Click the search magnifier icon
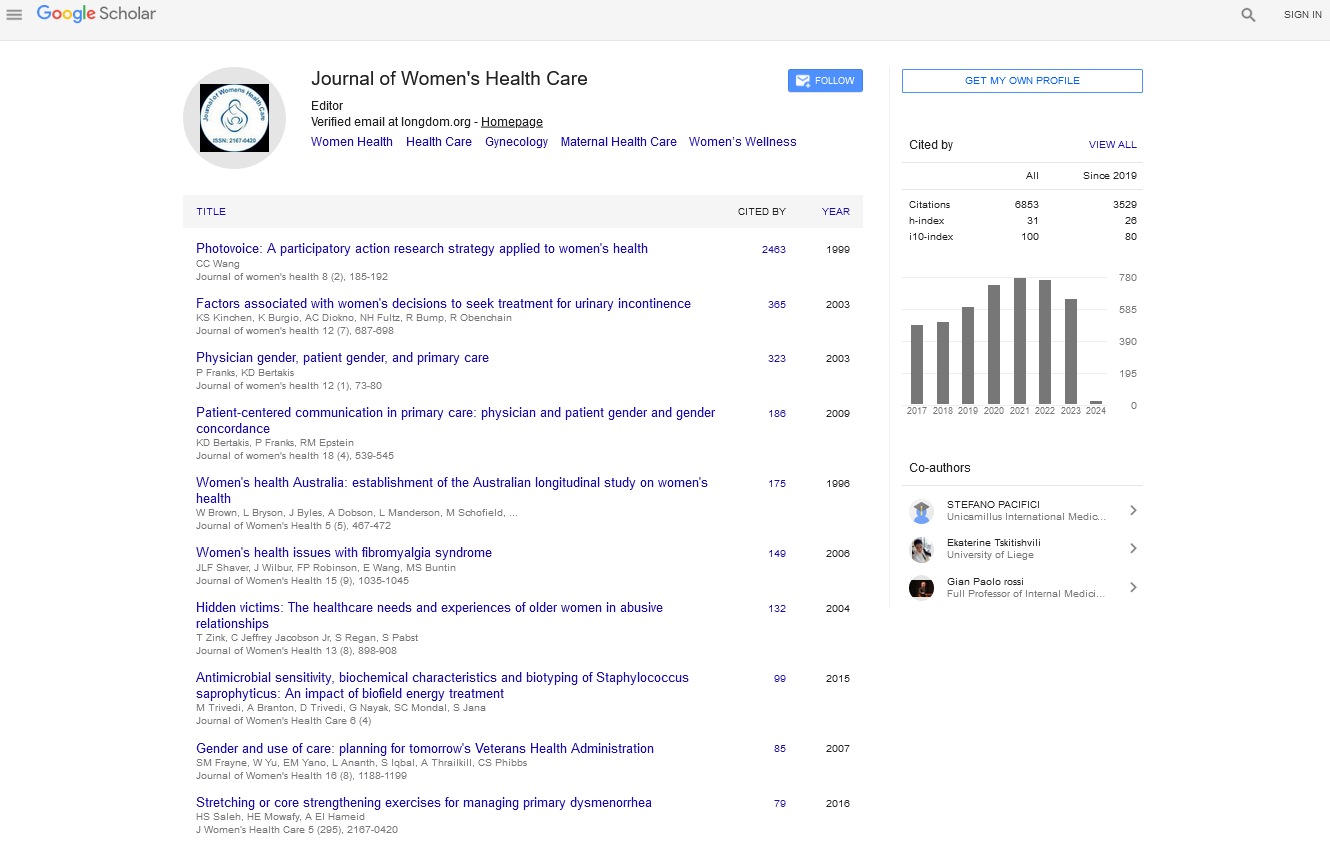 1248,15
